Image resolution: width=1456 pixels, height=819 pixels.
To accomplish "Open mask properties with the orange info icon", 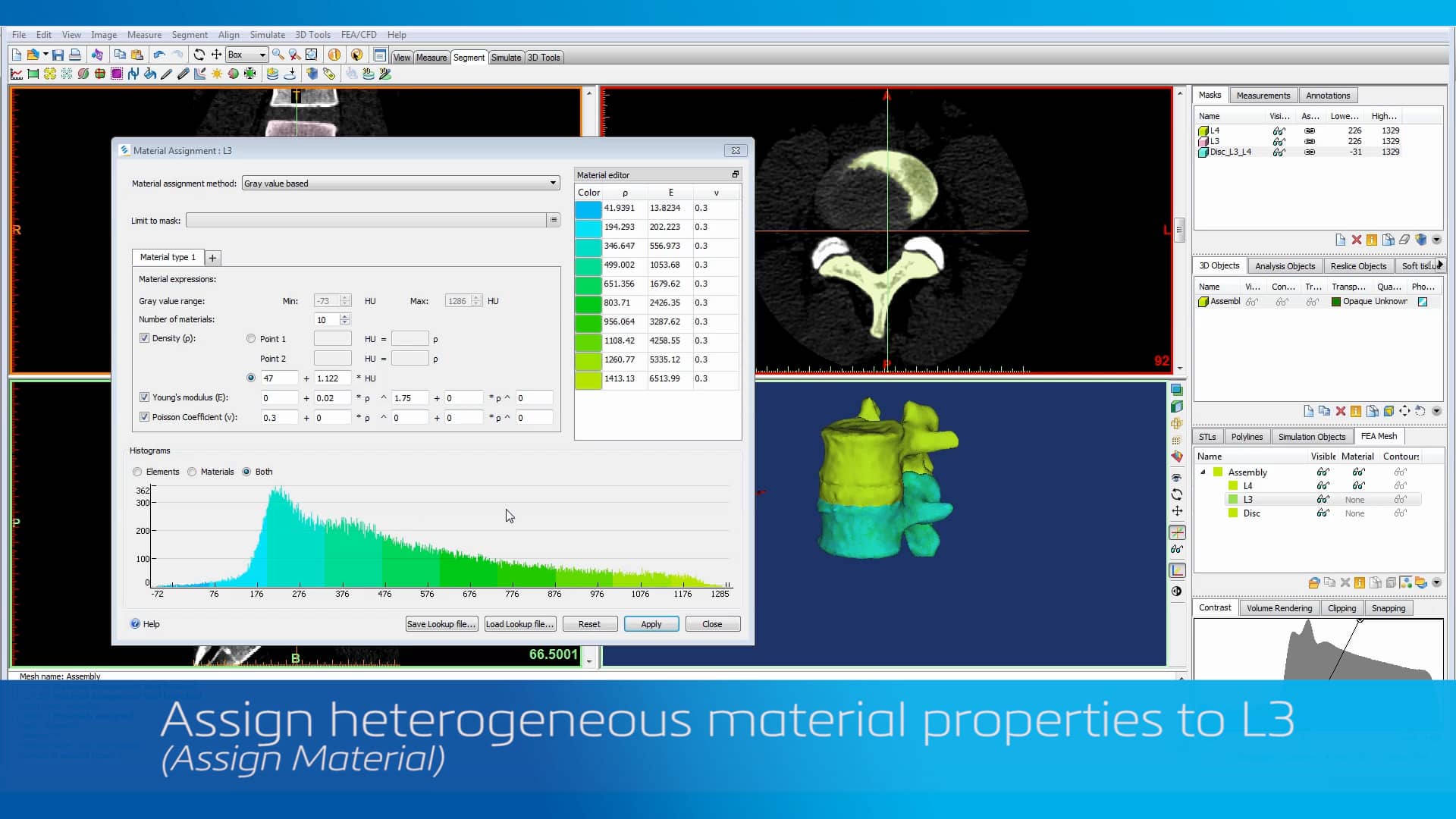I will [1373, 240].
